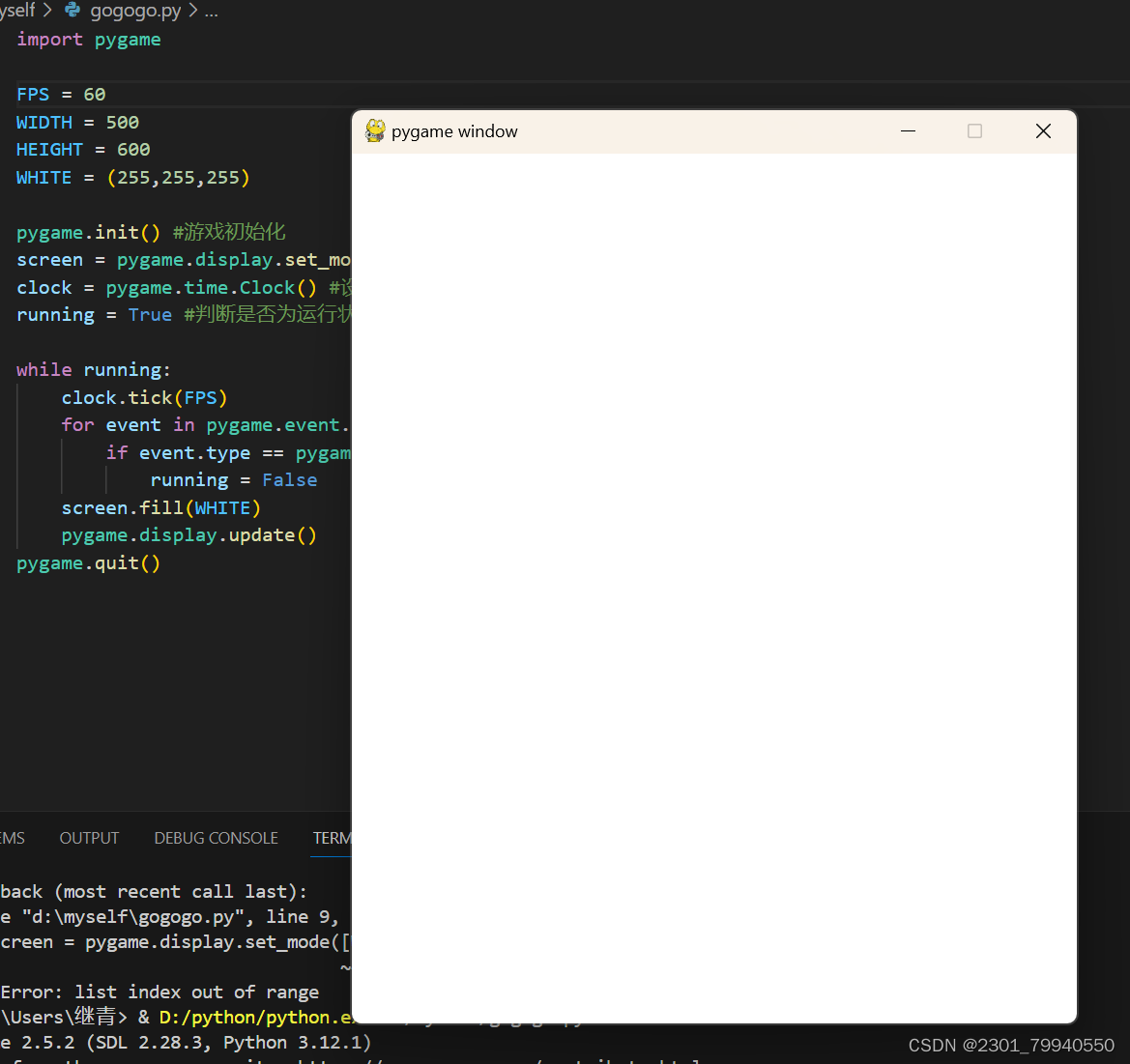1130x1064 pixels.
Task: Click the minimize icon on the pygame window
Action: [x=908, y=130]
